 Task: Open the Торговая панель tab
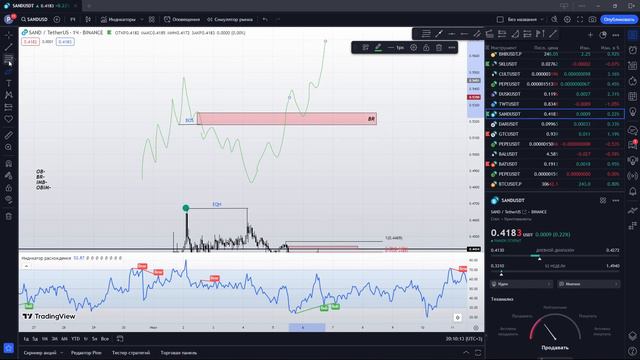click(179, 353)
